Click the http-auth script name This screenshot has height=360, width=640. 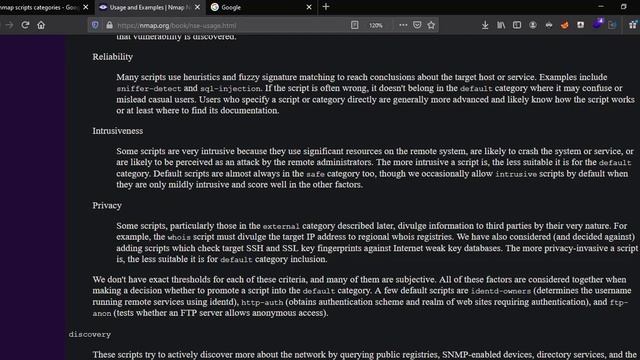262,302
